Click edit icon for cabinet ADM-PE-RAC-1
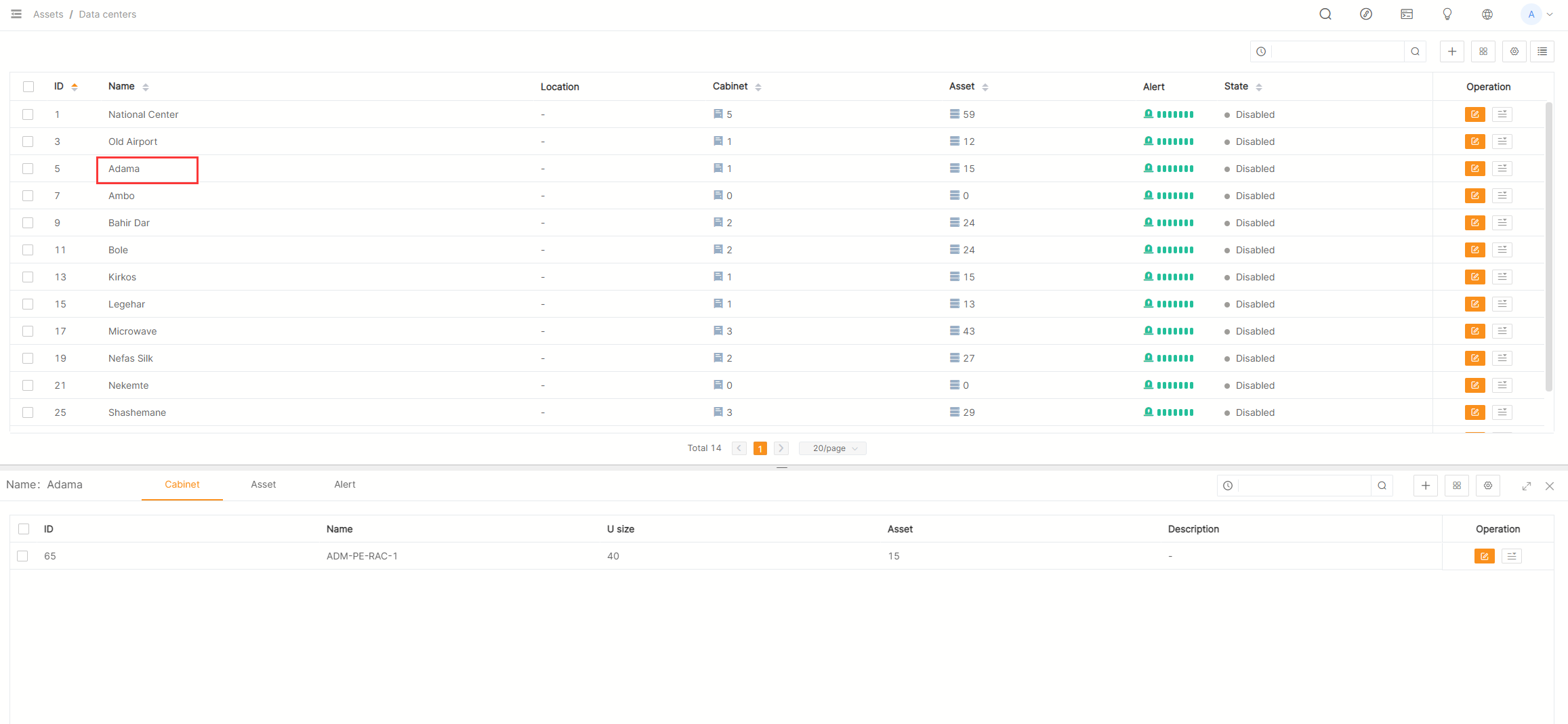The height and width of the screenshot is (724, 1568). click(1484, 556)
